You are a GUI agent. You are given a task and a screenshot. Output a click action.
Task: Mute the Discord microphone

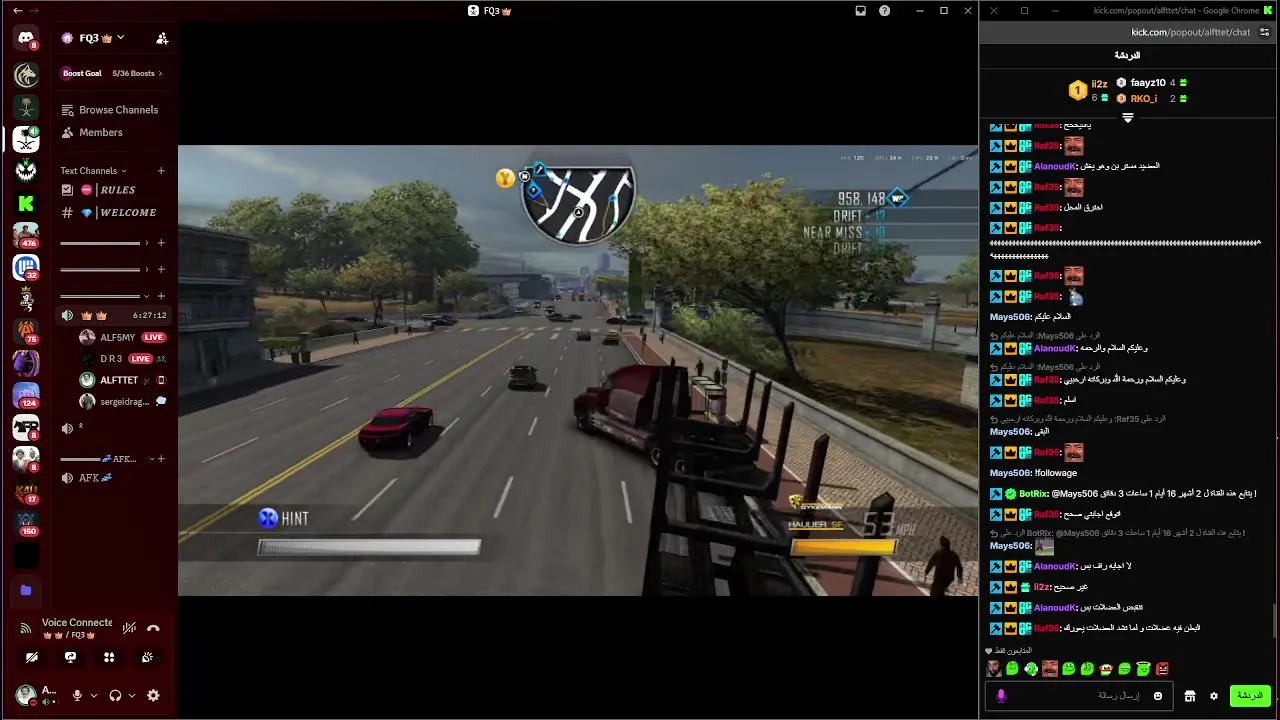click(x=77, y=695)
